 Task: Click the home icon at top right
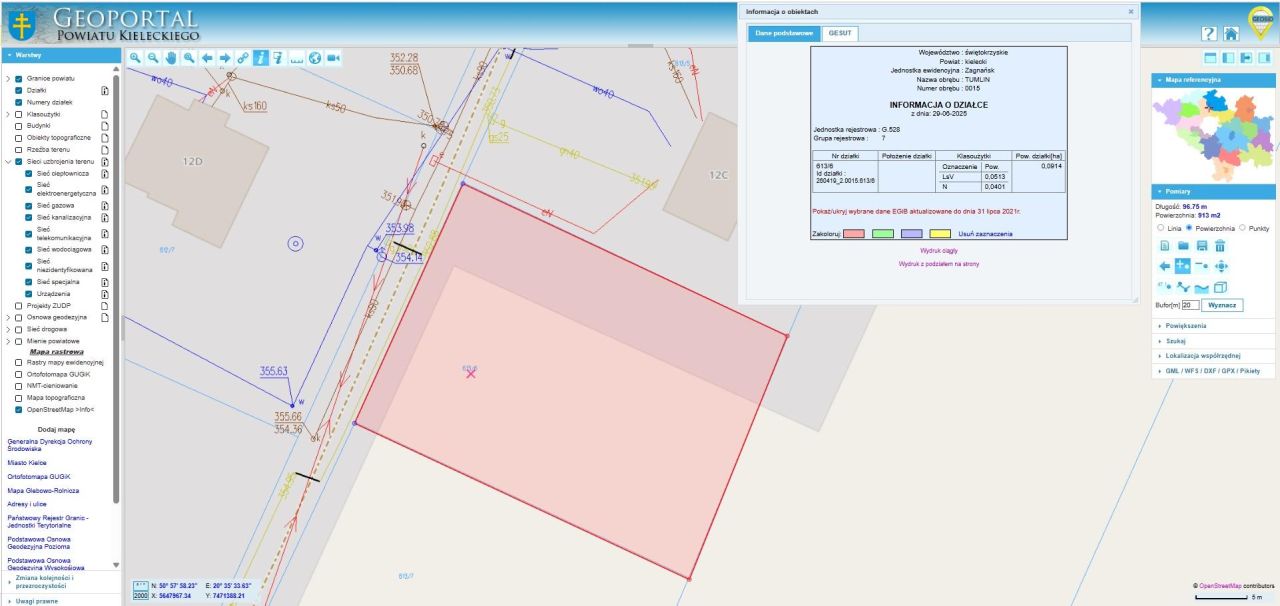tap(1231, 33)
